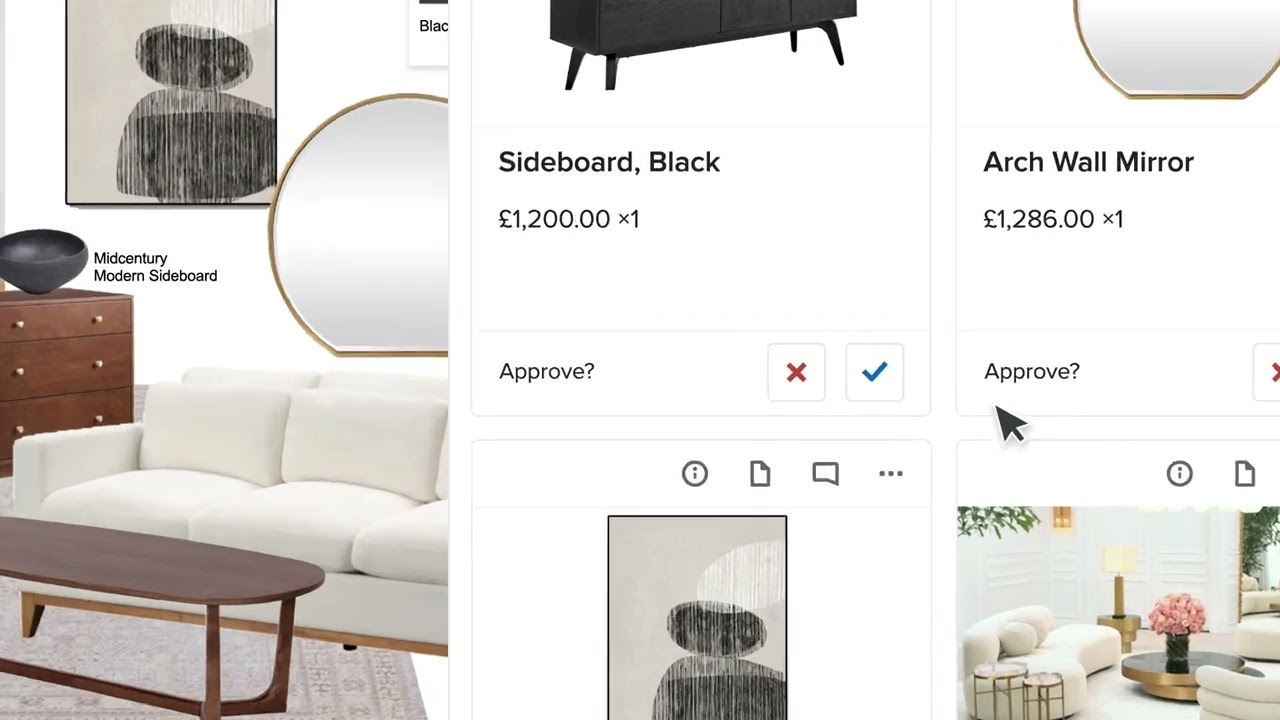
Task: Click the Midcentury Modern Sideboard label
Action: pos(155,267)
